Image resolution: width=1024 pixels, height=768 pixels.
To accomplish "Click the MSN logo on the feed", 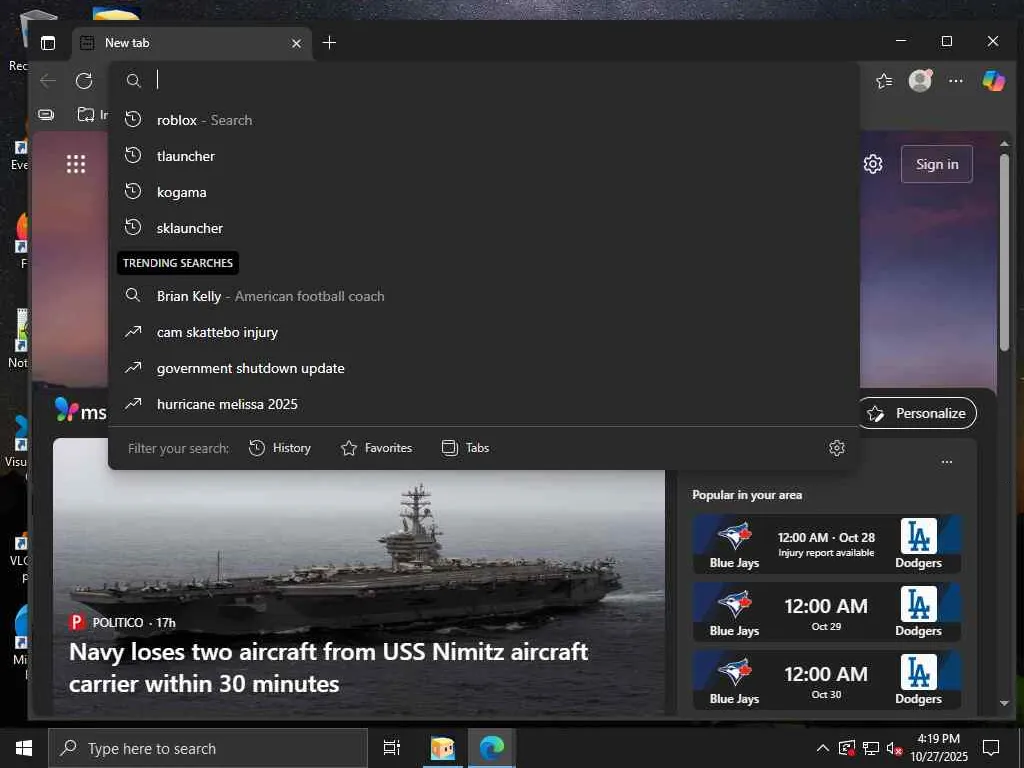I will click(x=80, y=411).
